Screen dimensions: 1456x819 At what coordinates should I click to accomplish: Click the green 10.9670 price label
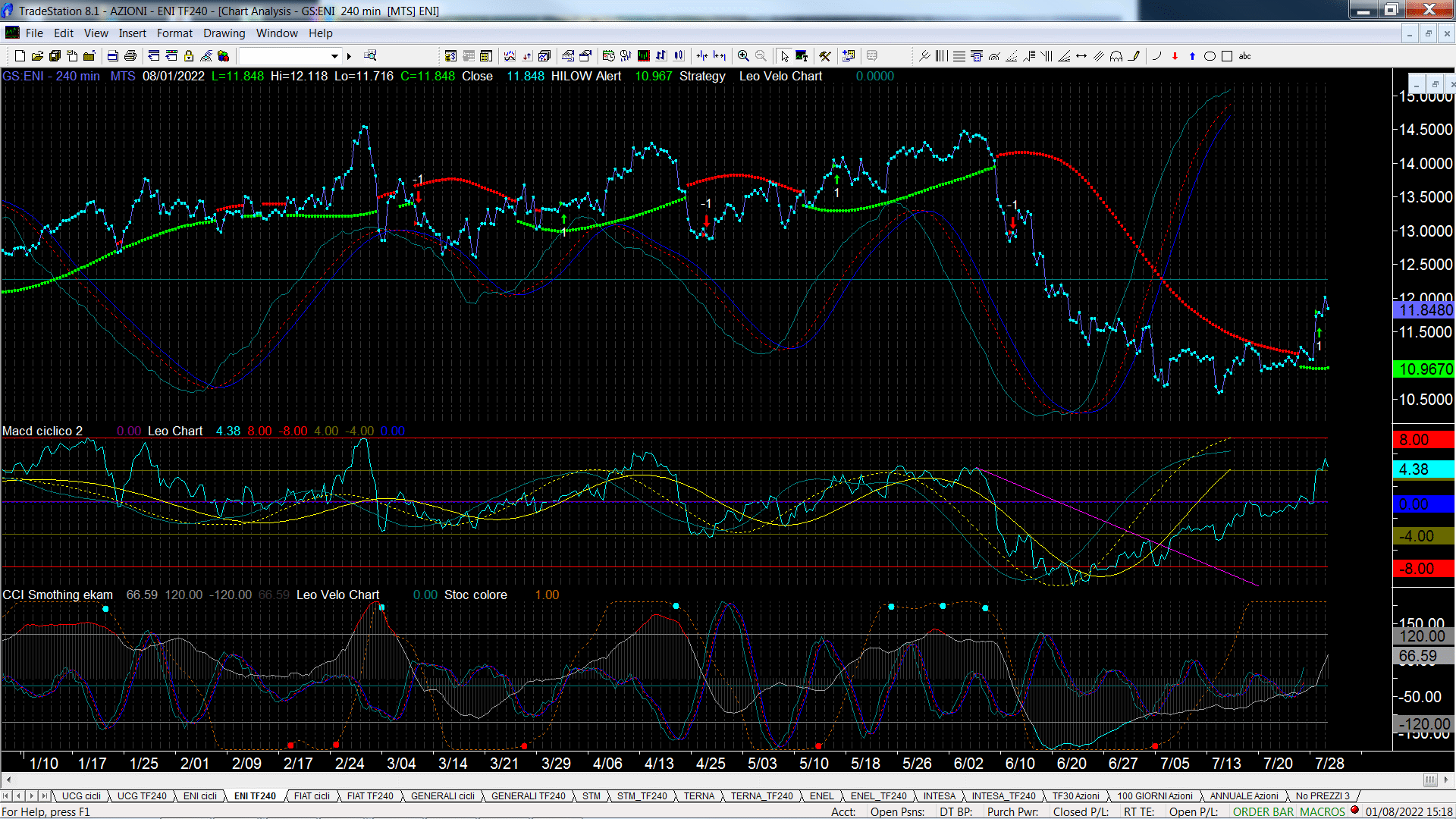point(1424,369)
